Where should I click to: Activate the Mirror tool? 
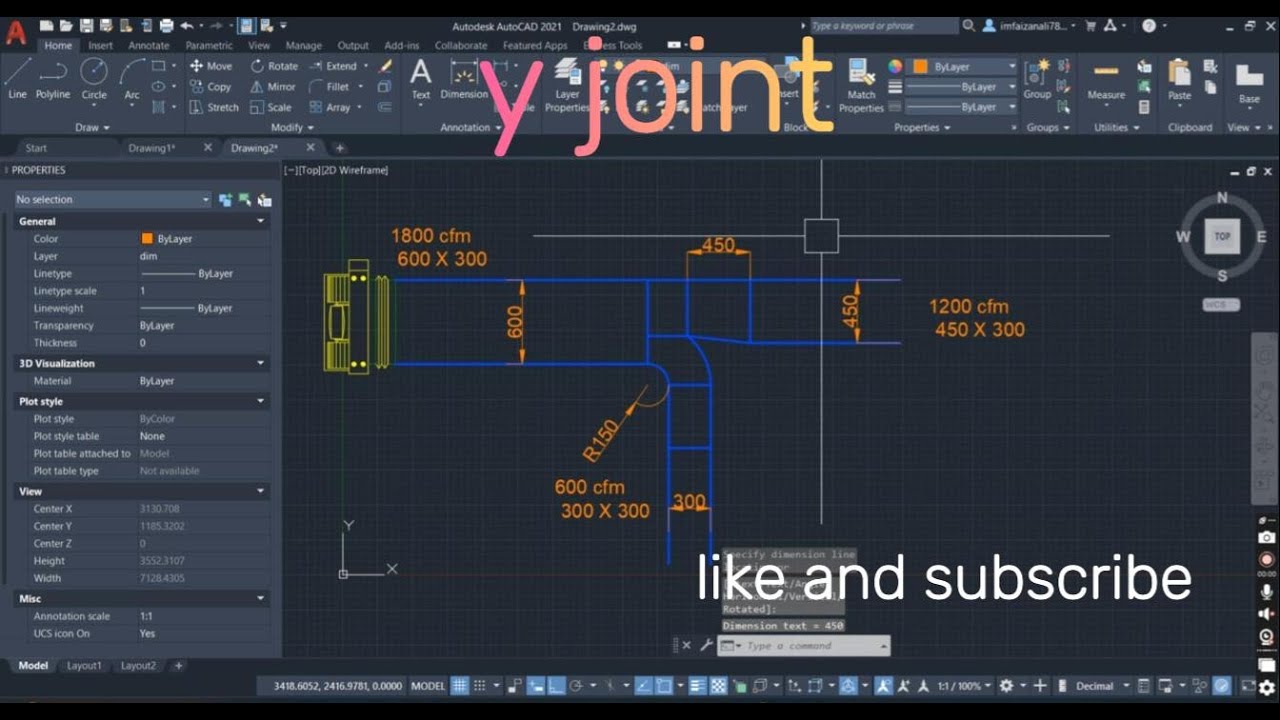click(273, 87)
